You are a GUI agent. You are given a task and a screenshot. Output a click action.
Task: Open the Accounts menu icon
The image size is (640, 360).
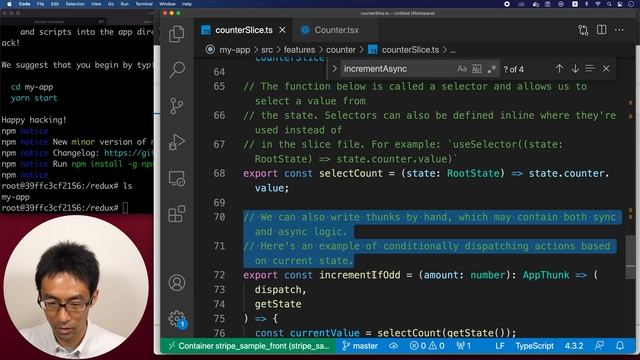click(177, 282)
